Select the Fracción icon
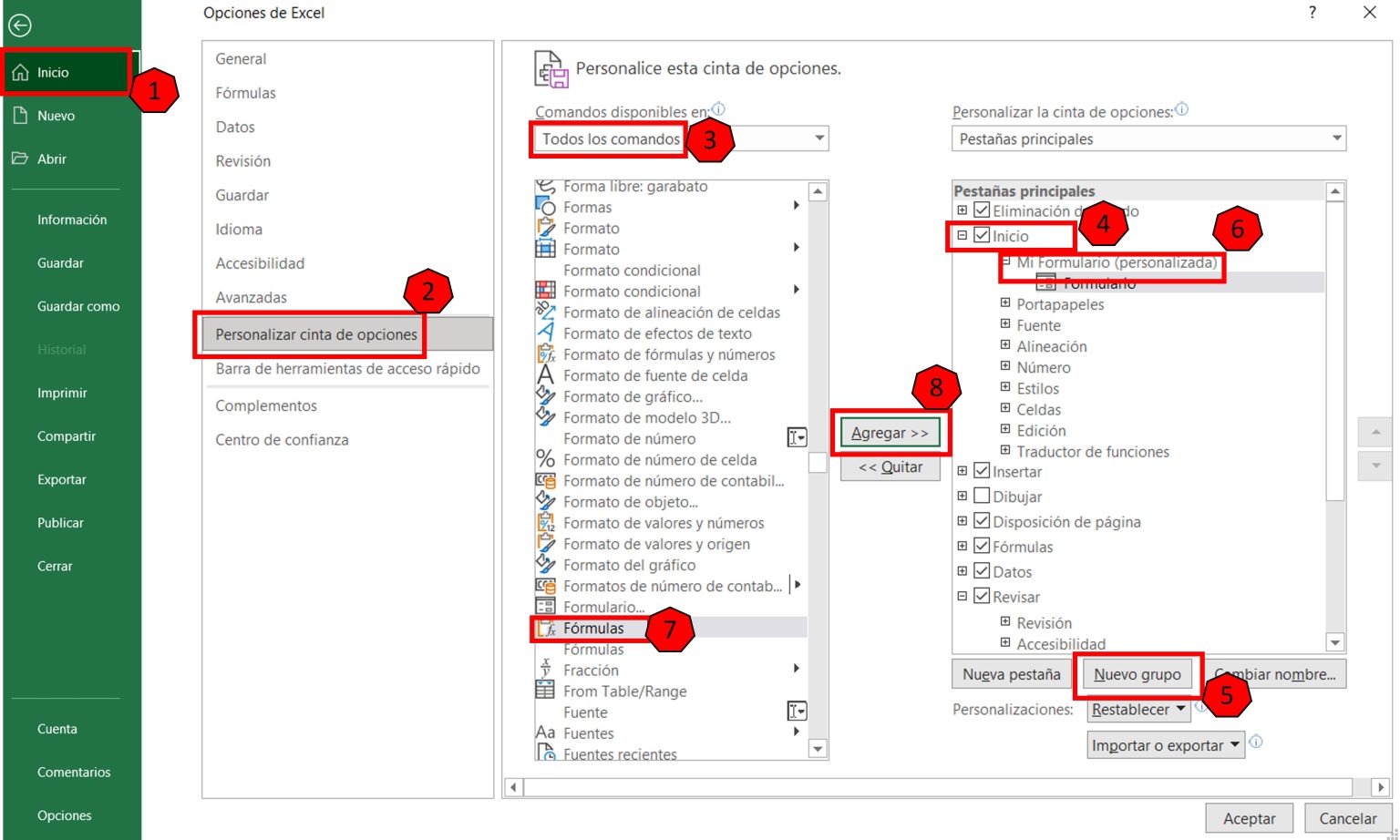Viewport: 1400px width, 840px height. [x=546, y=666]
